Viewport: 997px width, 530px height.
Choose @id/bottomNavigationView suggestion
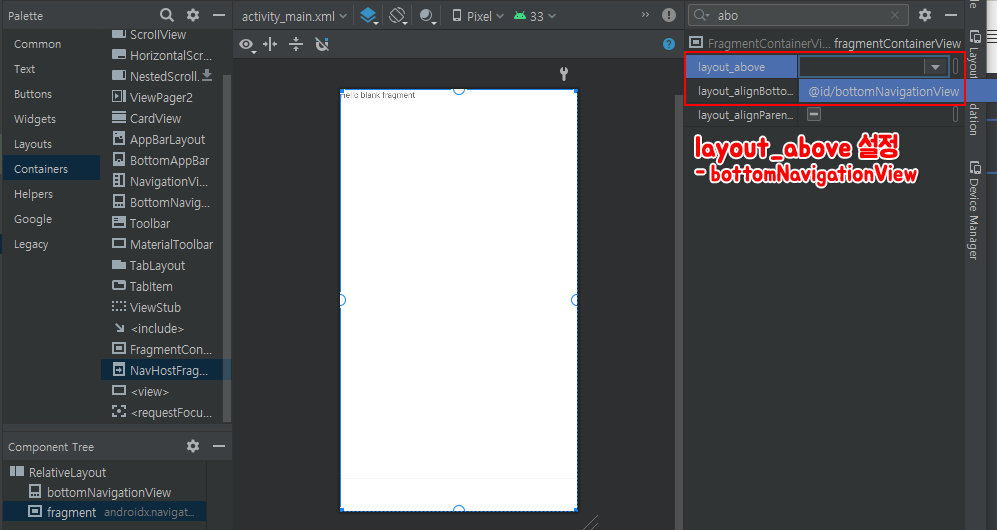pos(883,92)
